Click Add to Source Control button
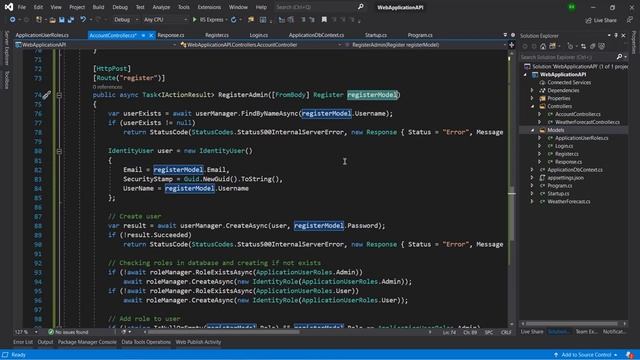 tap(585, 355)
